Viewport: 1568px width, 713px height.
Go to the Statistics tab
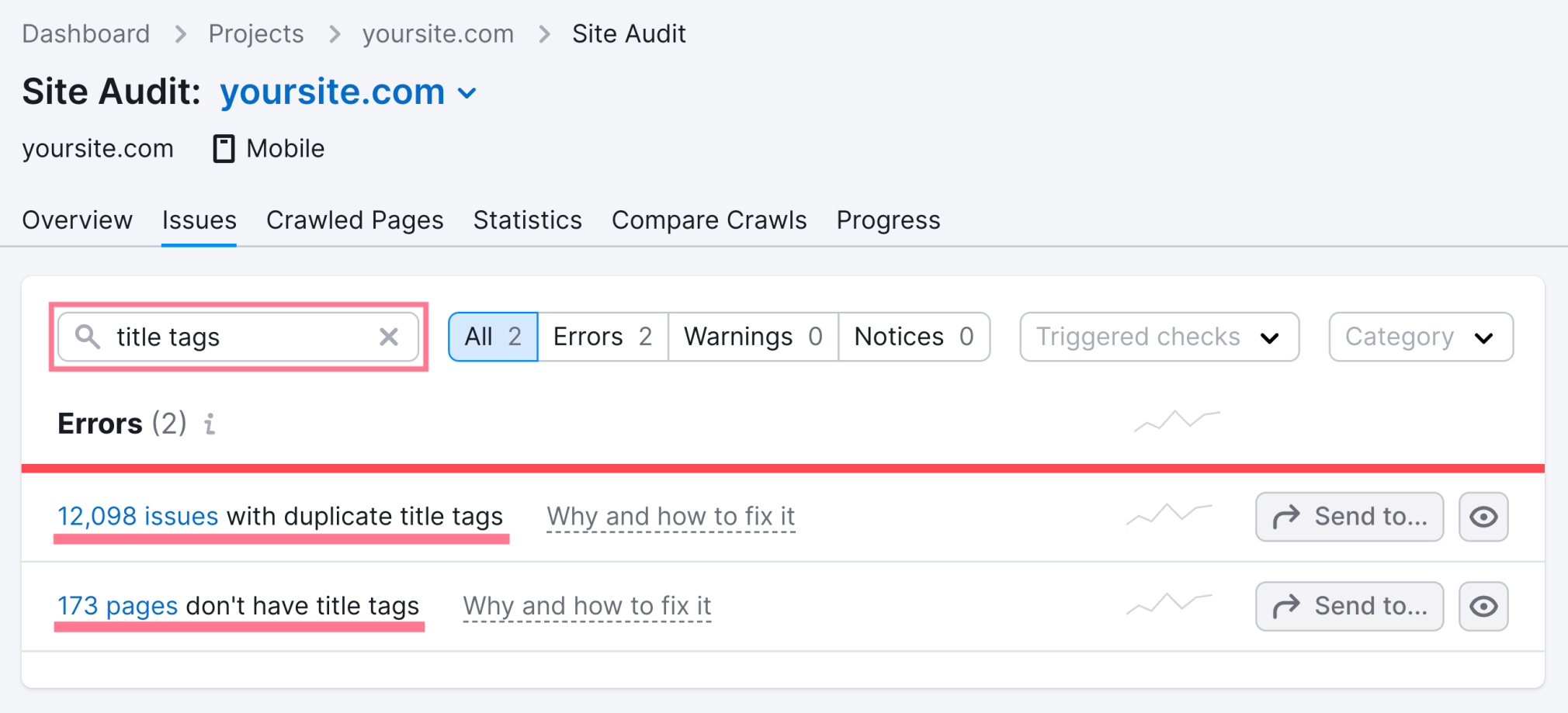[x=527, y=220]
